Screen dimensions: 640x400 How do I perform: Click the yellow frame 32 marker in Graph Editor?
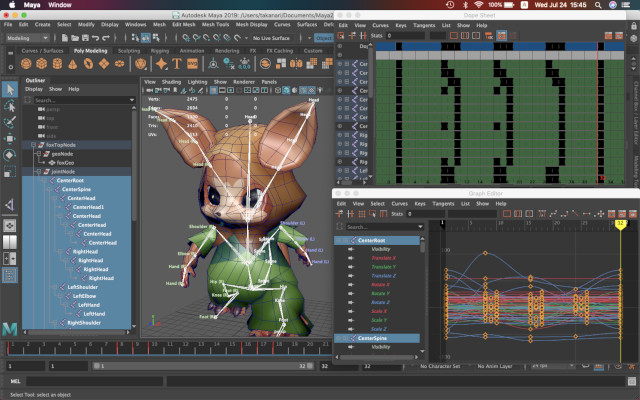(620, 224)
